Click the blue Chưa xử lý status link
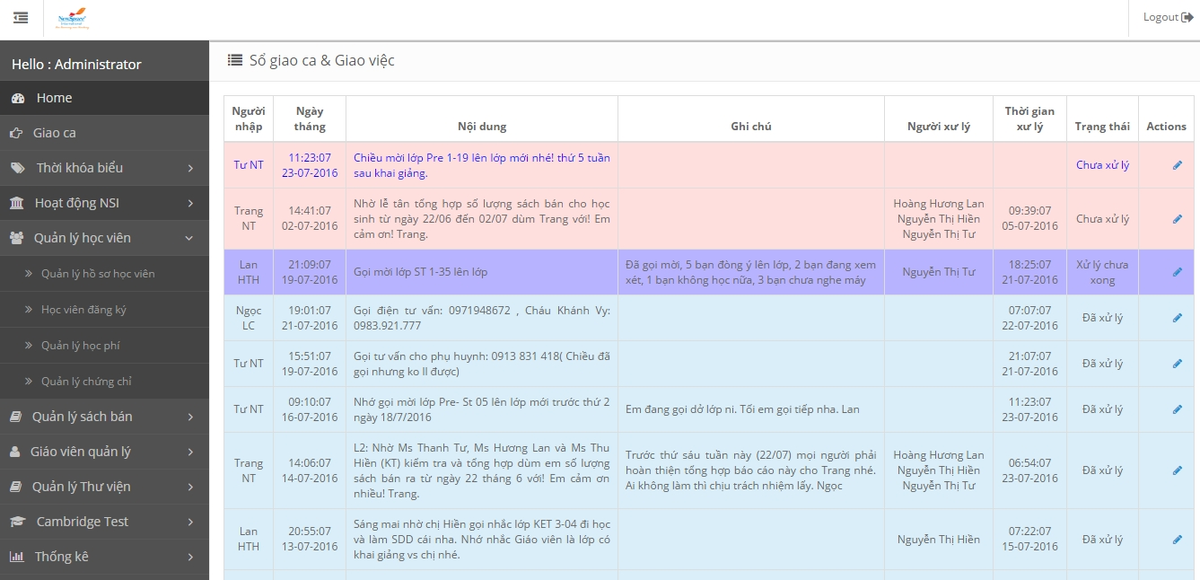Screen dimensions: 1200x580 point(1103,165)
